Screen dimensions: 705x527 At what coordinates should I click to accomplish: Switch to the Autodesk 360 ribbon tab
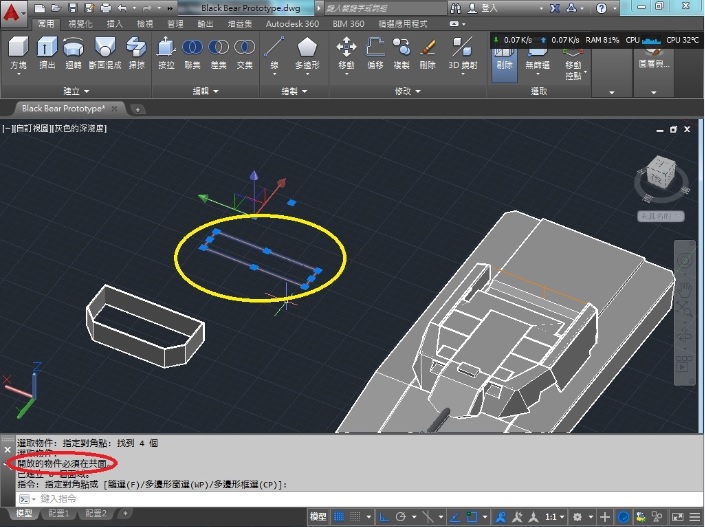point(292,24)
